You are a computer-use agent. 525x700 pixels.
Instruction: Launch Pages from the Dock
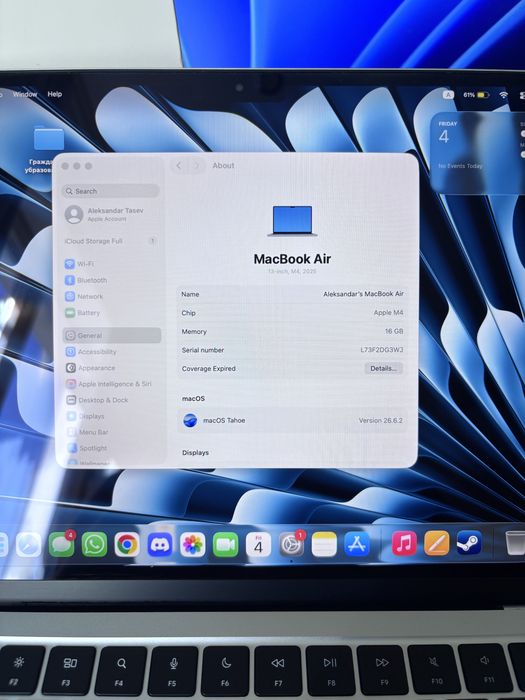pyautogui.click(x=437, y=543)
